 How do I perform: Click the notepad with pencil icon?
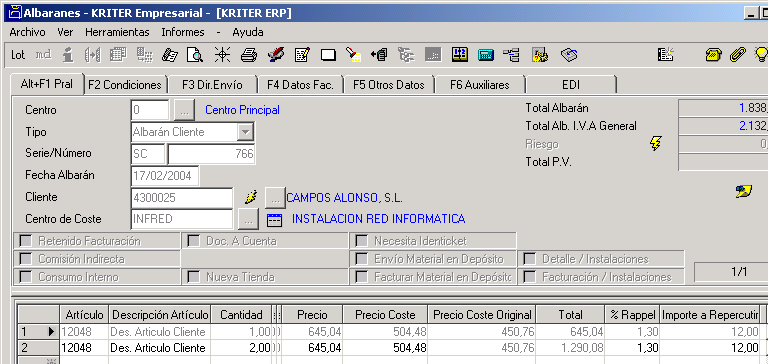[302, 55]
